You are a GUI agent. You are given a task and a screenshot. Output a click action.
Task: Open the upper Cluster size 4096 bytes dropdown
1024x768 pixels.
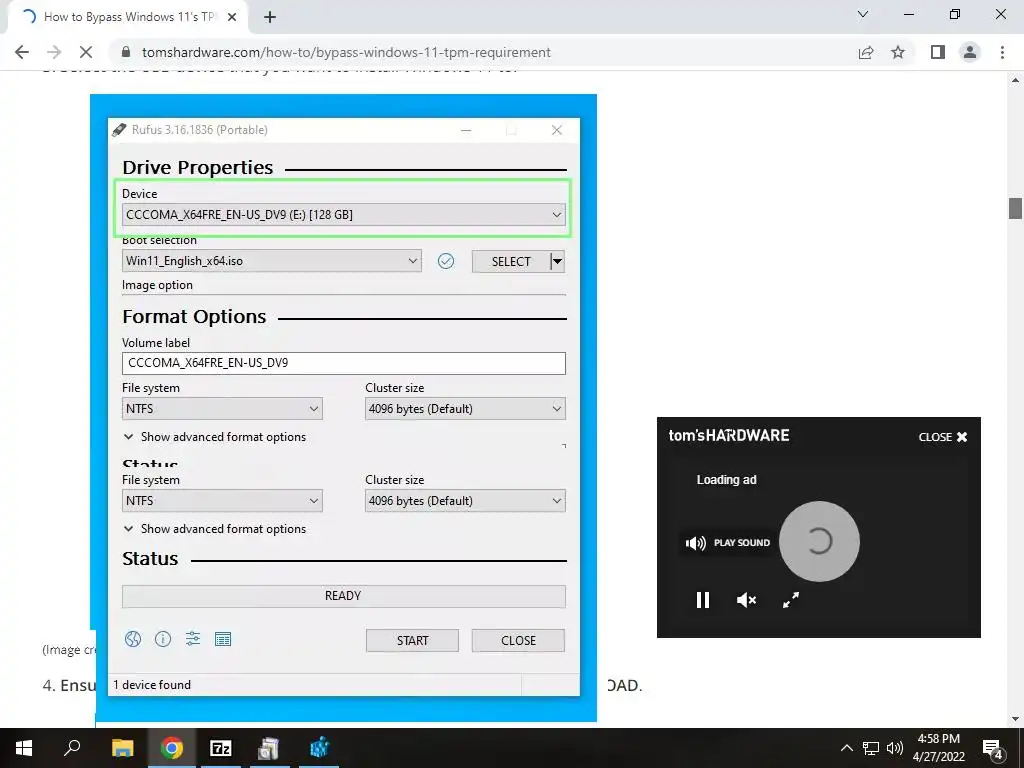[x=465, y=409]
